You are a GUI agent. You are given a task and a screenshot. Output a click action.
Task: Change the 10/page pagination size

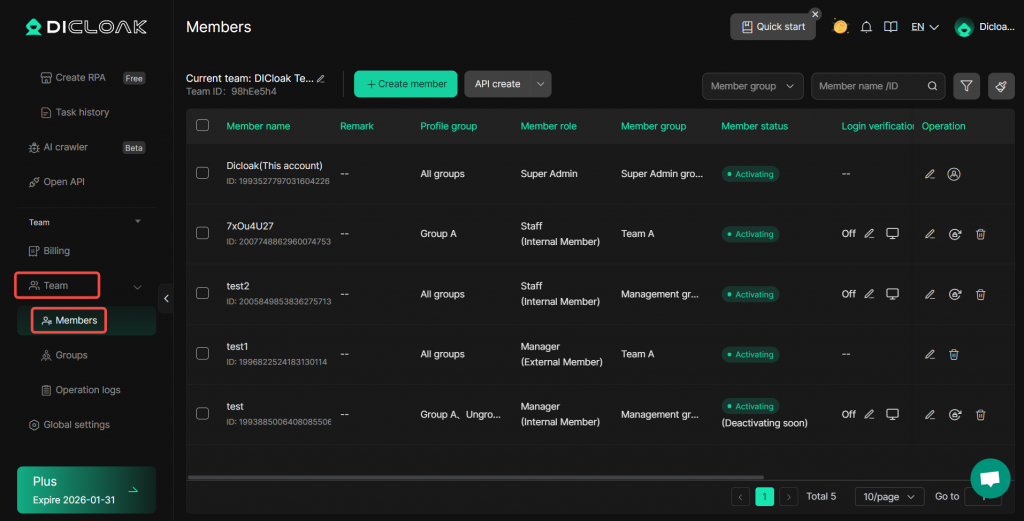click(889, 496)
